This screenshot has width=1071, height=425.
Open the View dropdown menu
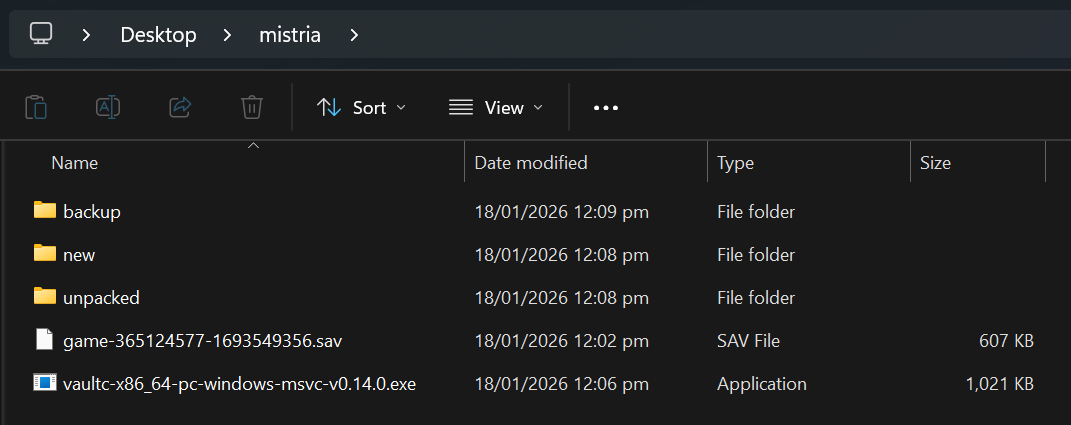[496, 108]
